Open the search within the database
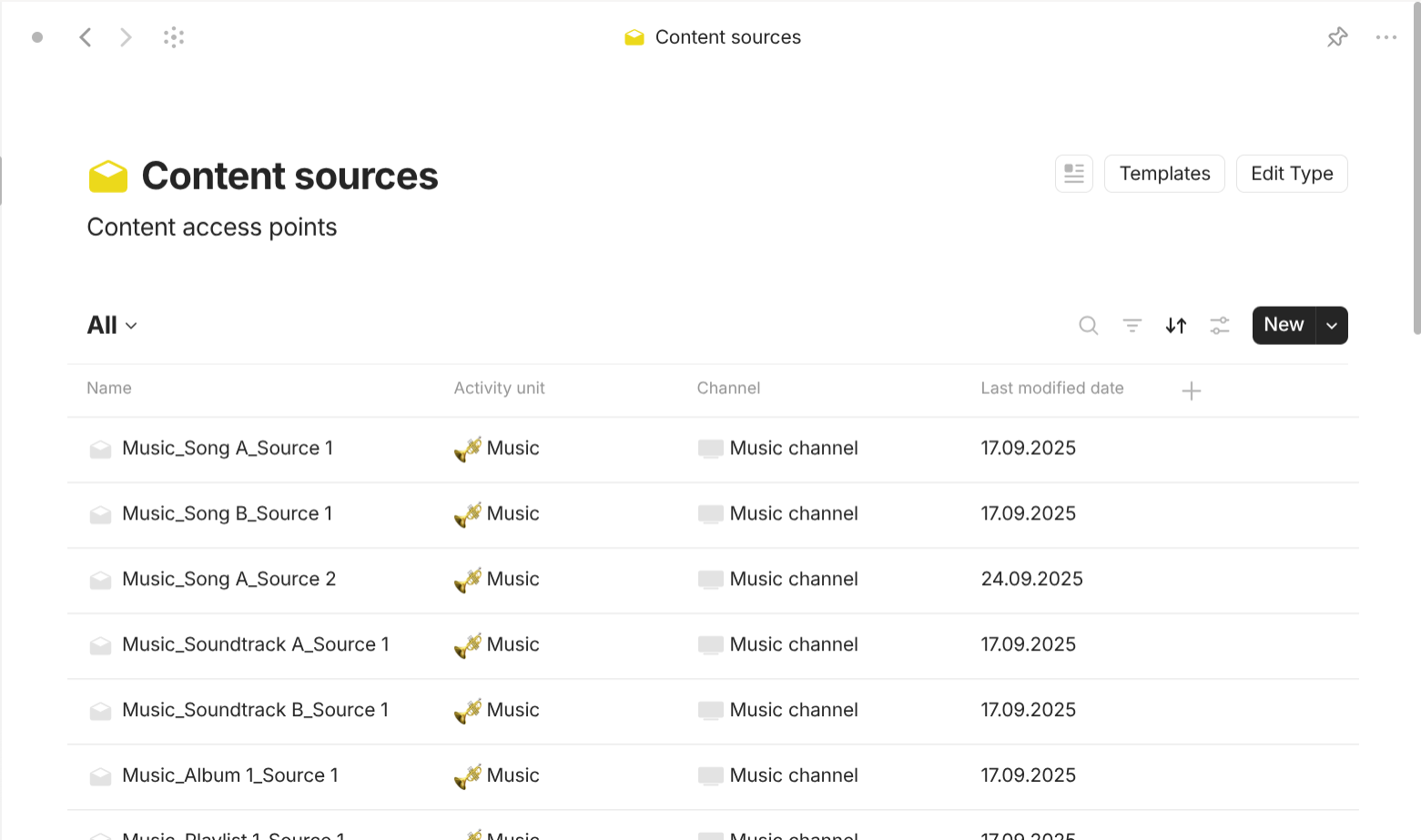This screenshot has width=1421, height=840. (1088, 325)
